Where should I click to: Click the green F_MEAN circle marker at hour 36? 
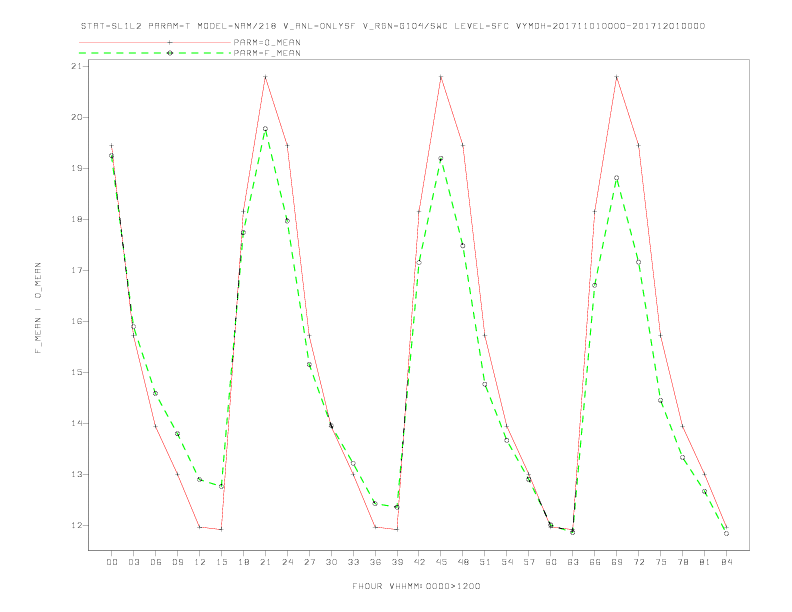[375, 503]
